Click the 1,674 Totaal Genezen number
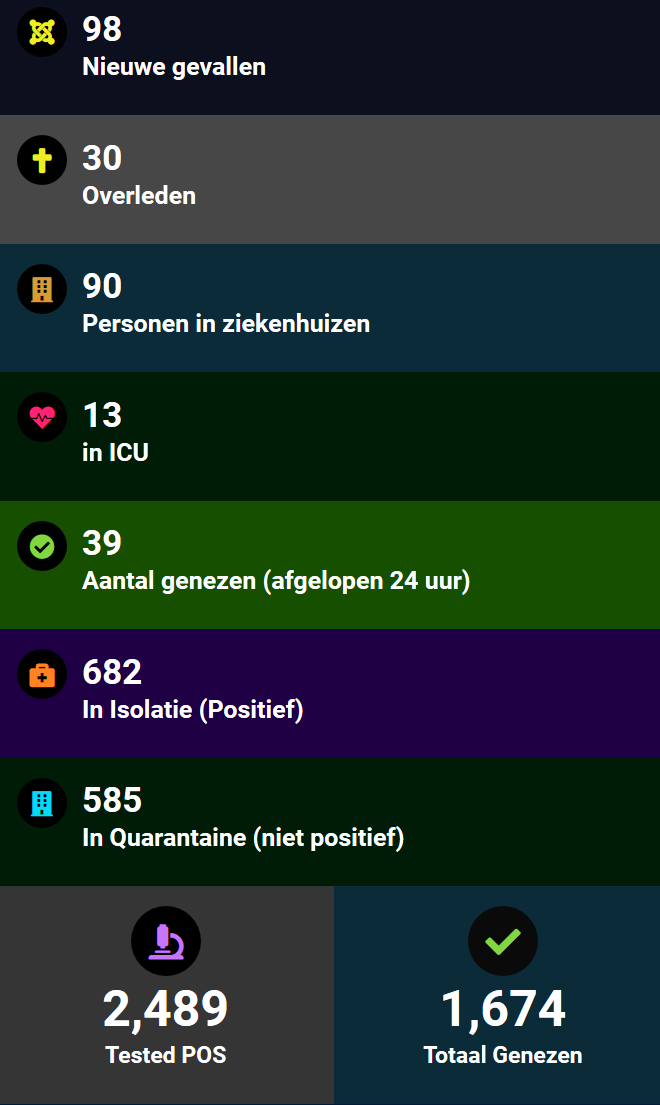Image resolution: width=660 pixels, height=1105 pixels. tap(503, 1008)
